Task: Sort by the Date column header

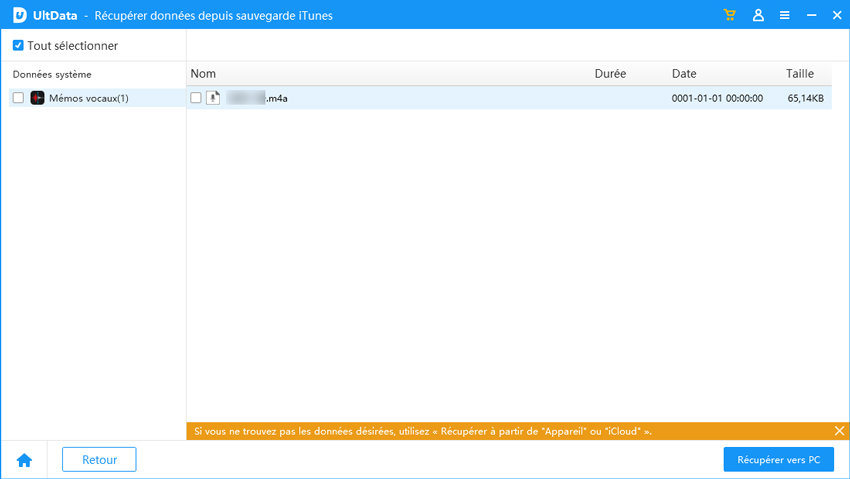Action: tap(684, 74)
